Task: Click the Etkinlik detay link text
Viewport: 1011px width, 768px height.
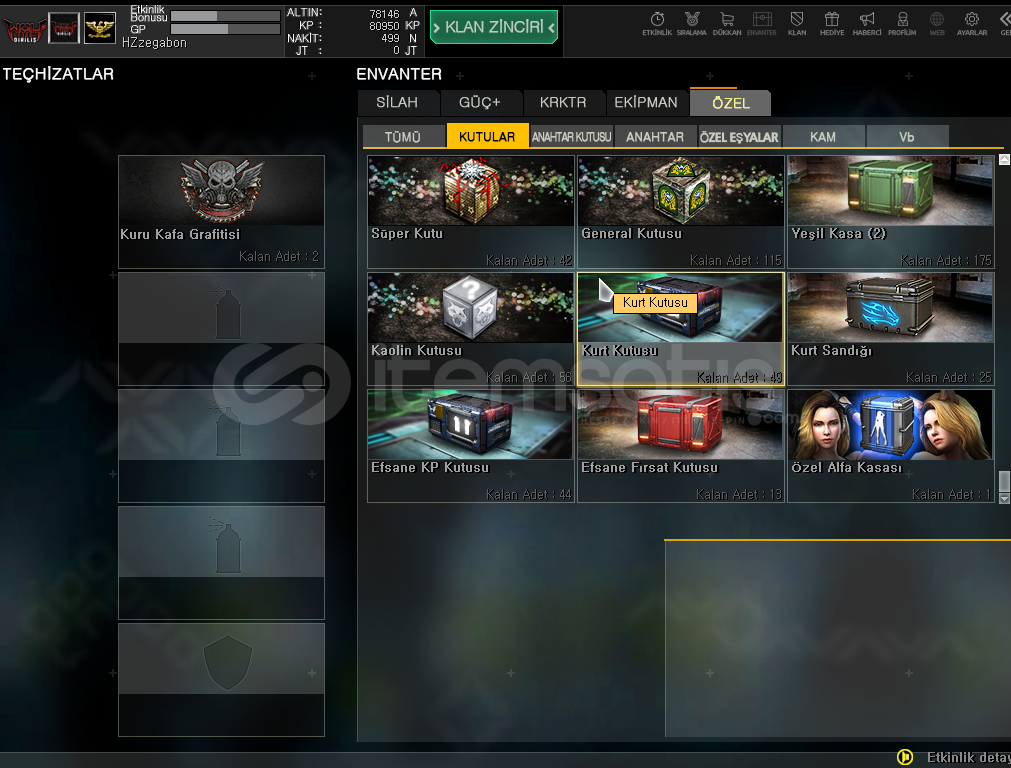Action: click(x=968, y=757)
